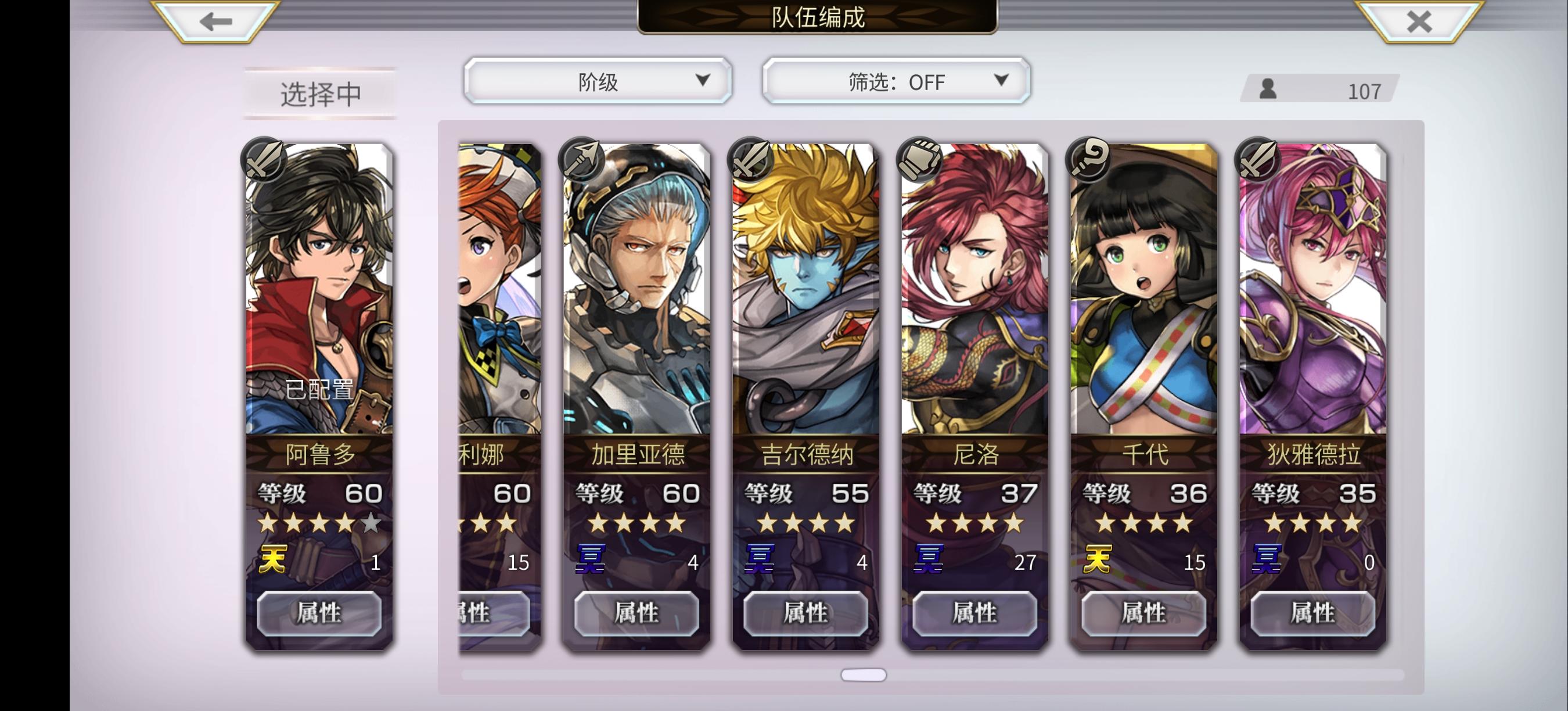Close the 队伍编成 screen with X
Image resolution: width=1568 pixels, height=711 pixels.
(1419, 22)
